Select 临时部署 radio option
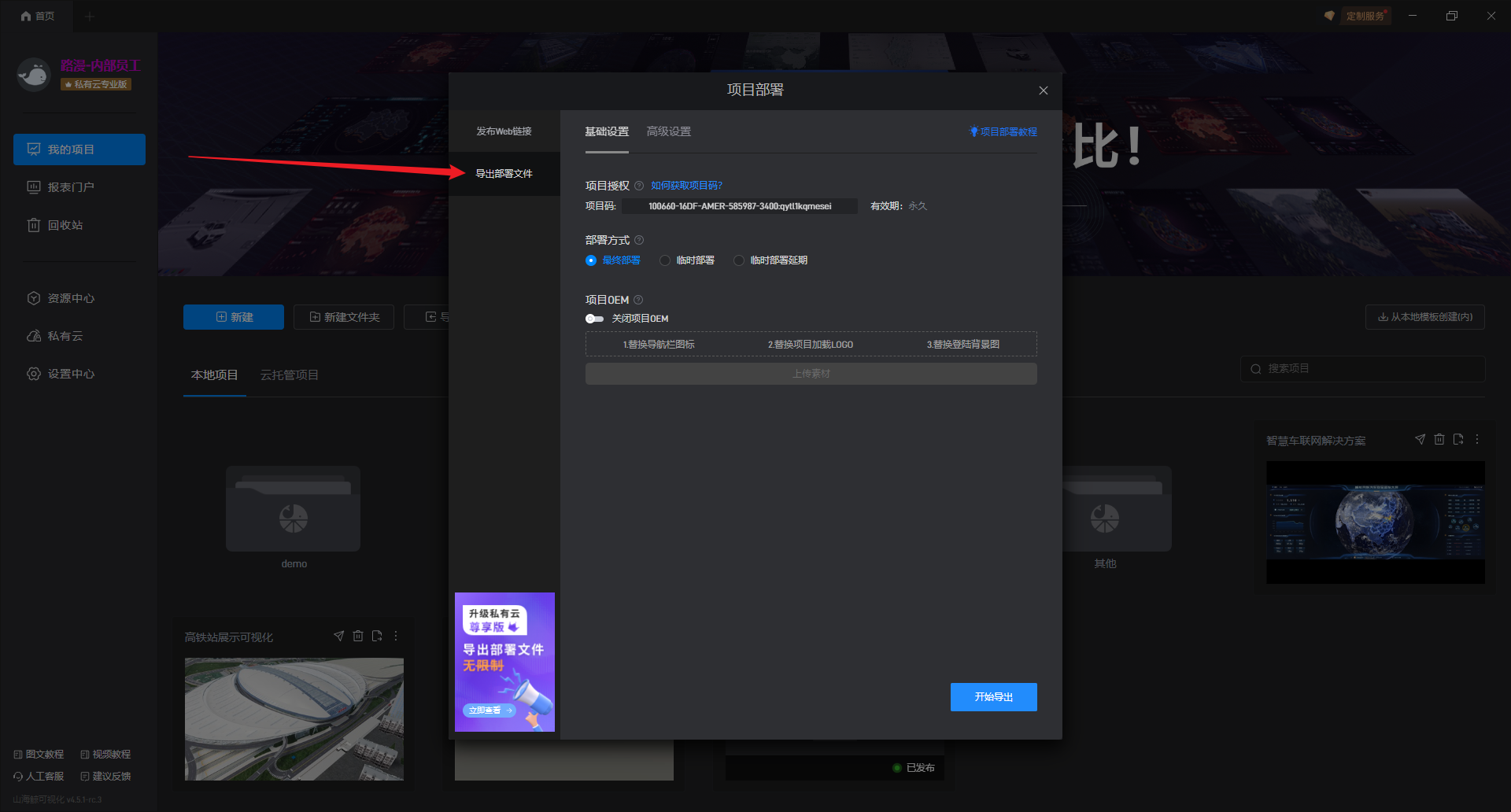Screen dimensions: 1511x812 (x=687, y=260)
